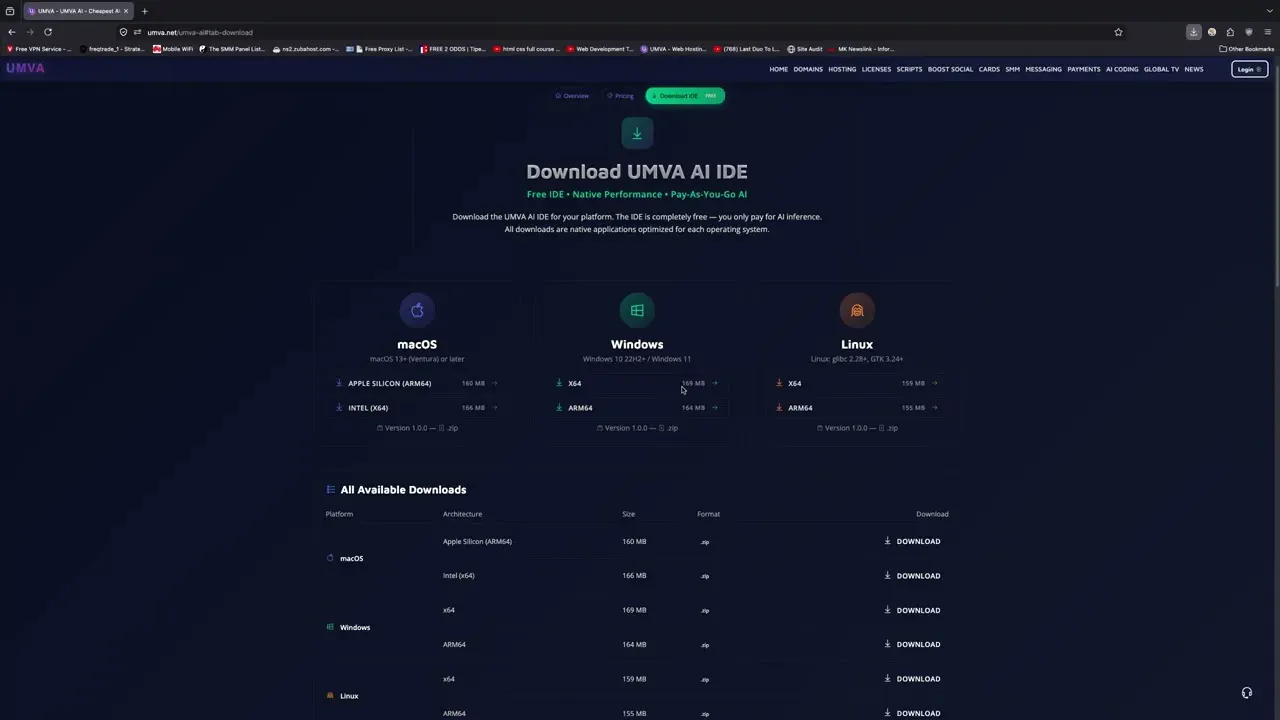
Task: Open the support headset chat icon
Action: point(1247,693)
